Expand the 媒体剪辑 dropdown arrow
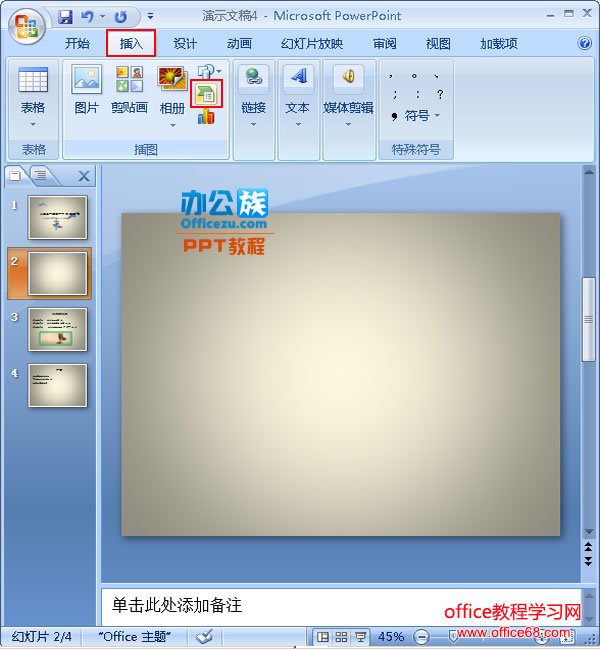Screen dimensions: 600x649 pos(348,124)
